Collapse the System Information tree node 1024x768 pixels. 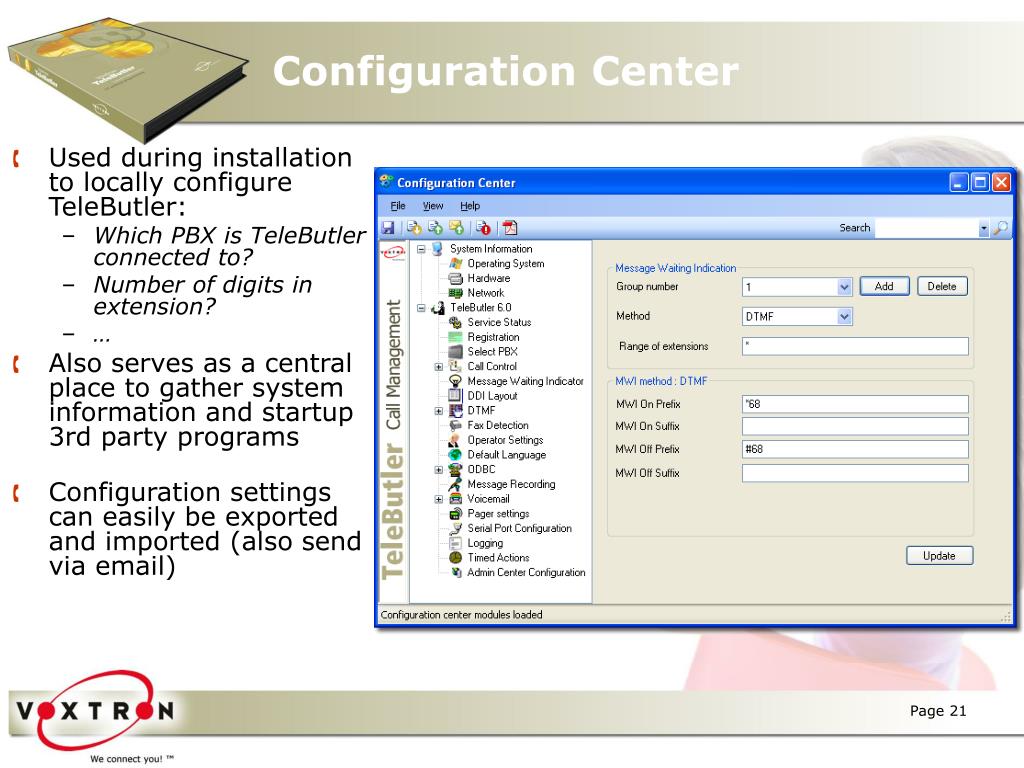[x=421, y=249]
